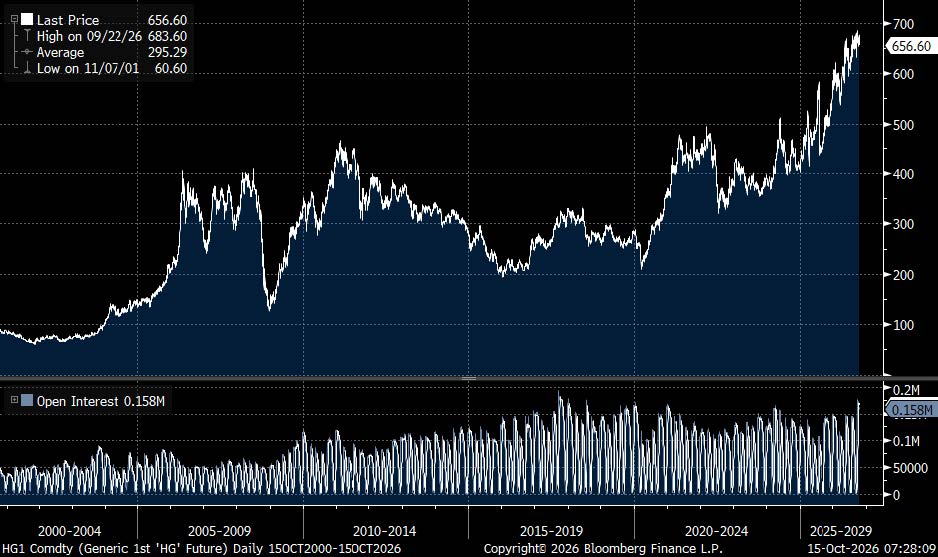Click the 295.29 average value
The width and height of the screenshot is (938, 557).
click(168, 52)
